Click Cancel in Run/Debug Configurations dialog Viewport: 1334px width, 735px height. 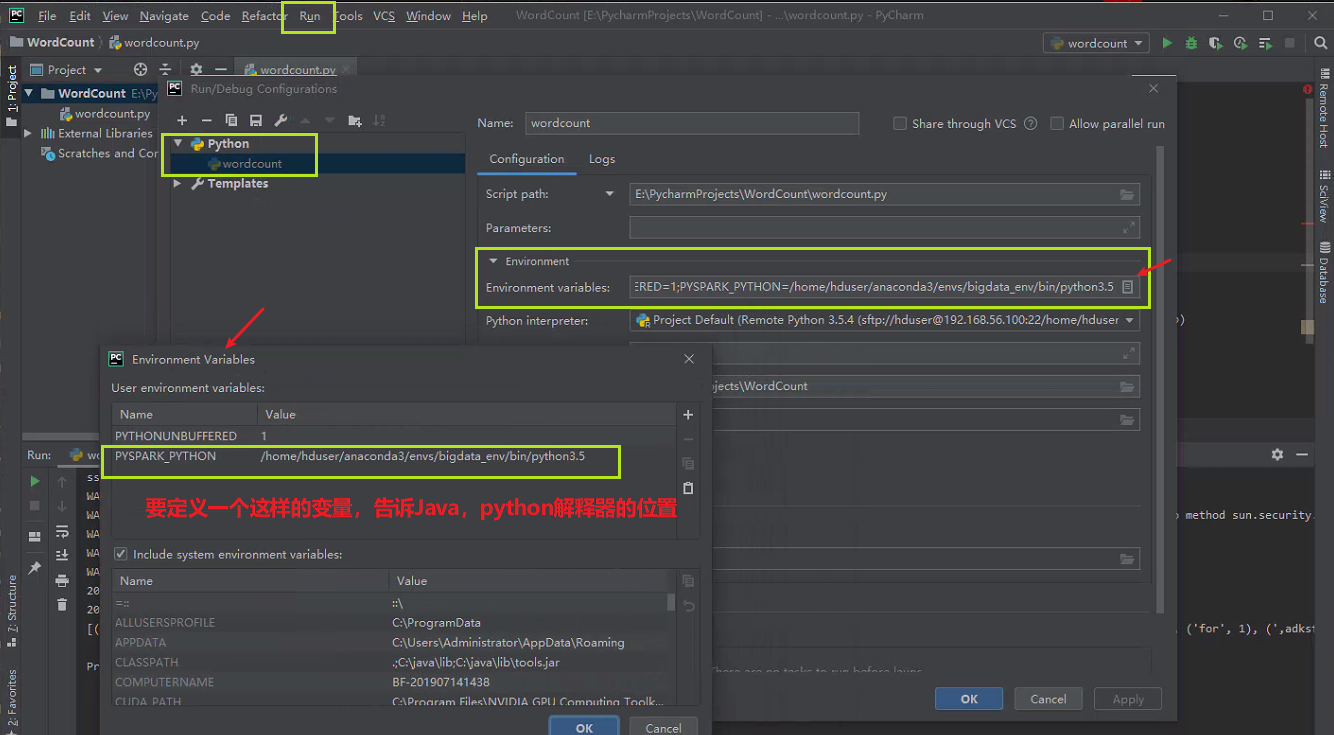point(1048,699)
